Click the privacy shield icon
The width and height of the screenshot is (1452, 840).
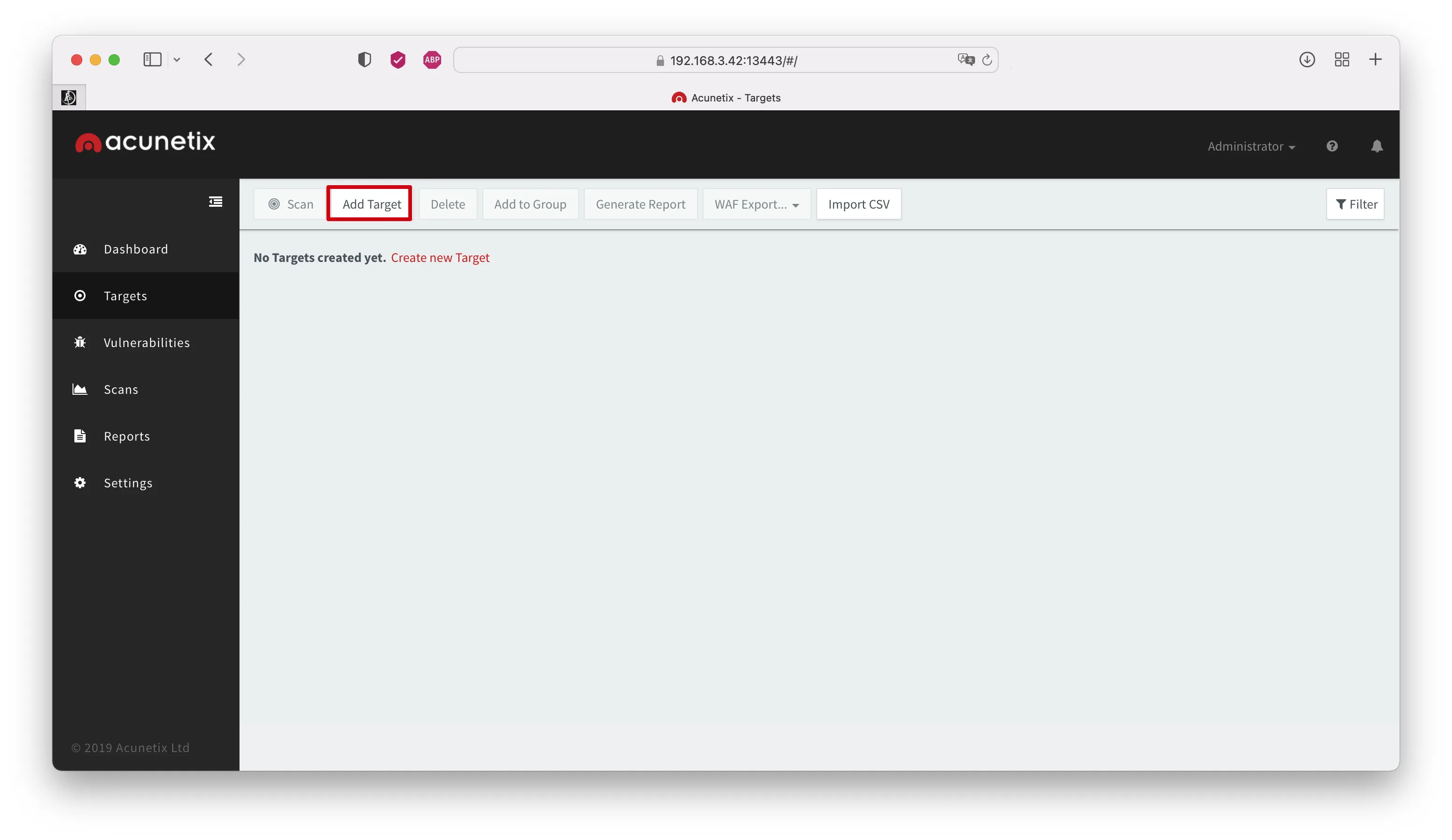(x=364, y=60)
